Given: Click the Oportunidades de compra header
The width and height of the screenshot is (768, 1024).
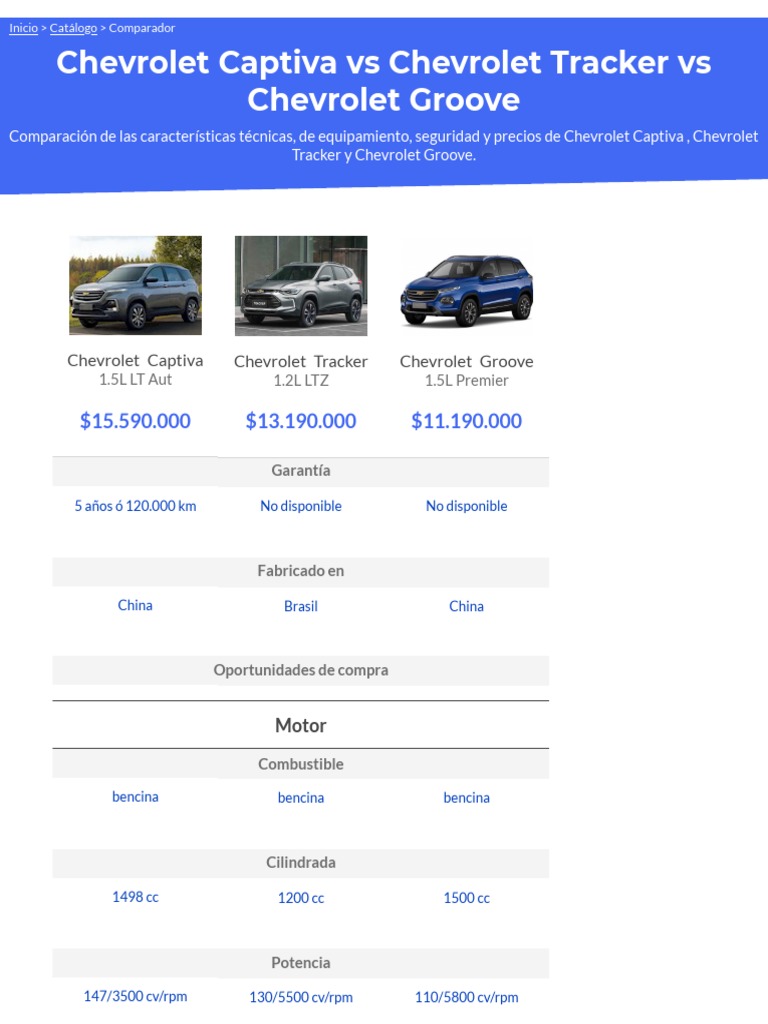Looking at the screenshot, I should [301, 671].
